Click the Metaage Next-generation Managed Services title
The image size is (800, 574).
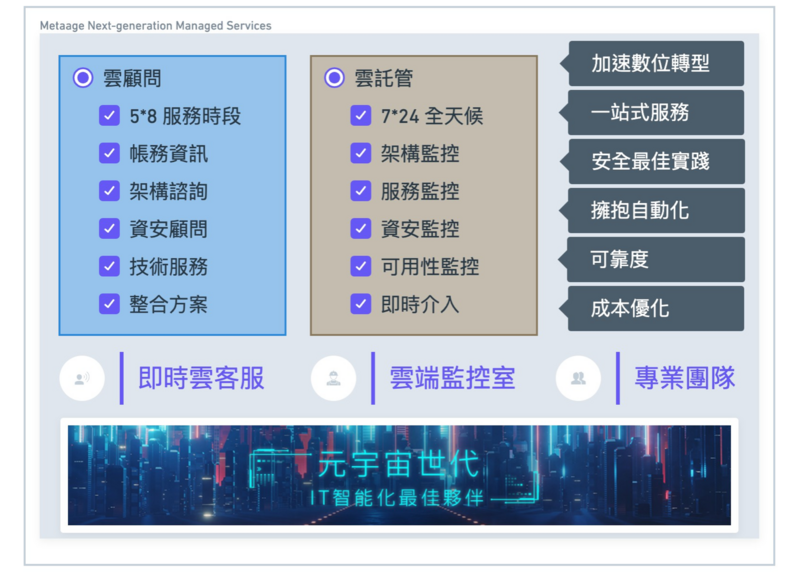click(x=156, y=26)
